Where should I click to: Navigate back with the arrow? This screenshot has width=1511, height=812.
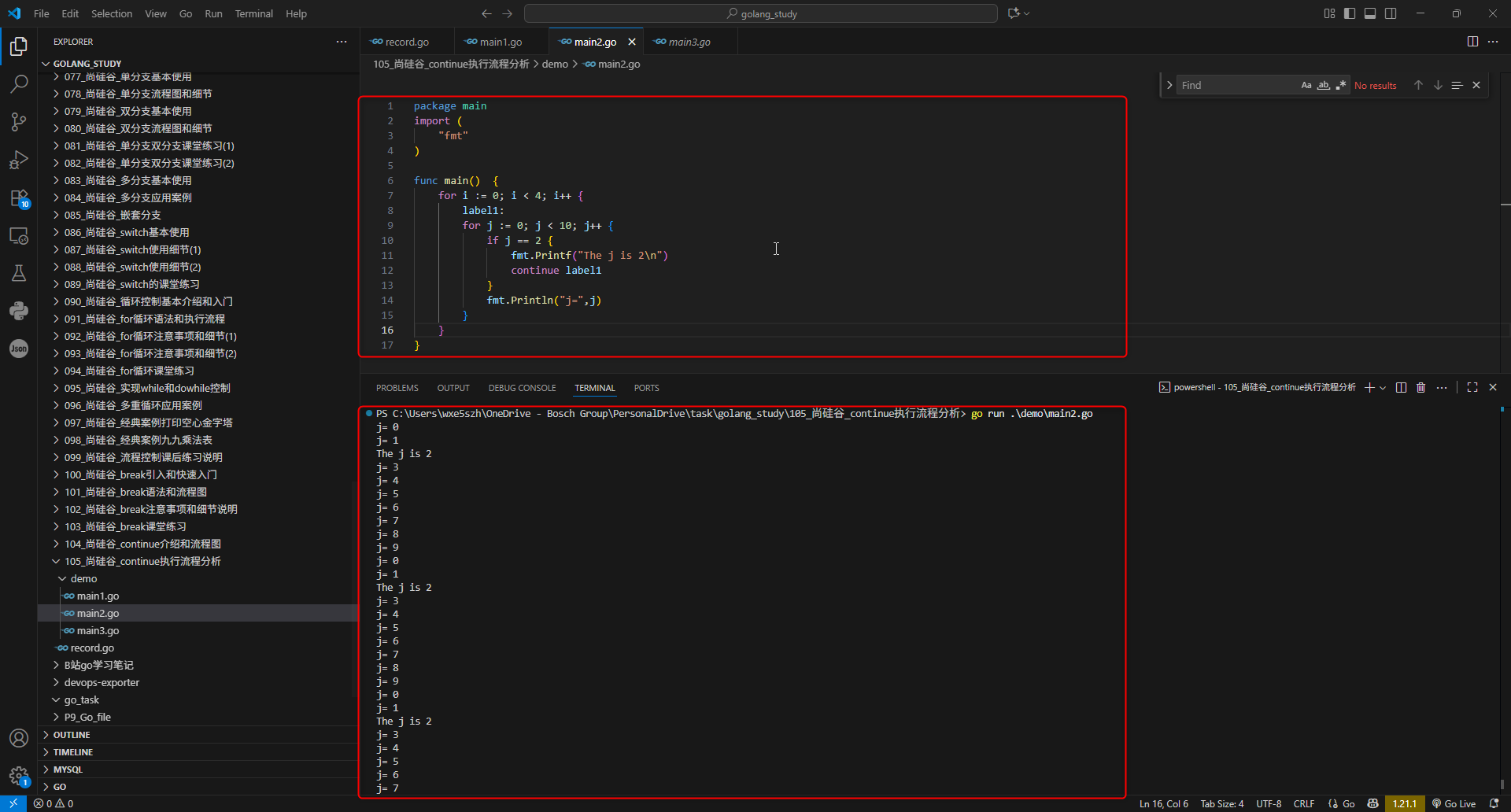pyautogui.click(x=486, y=13)
